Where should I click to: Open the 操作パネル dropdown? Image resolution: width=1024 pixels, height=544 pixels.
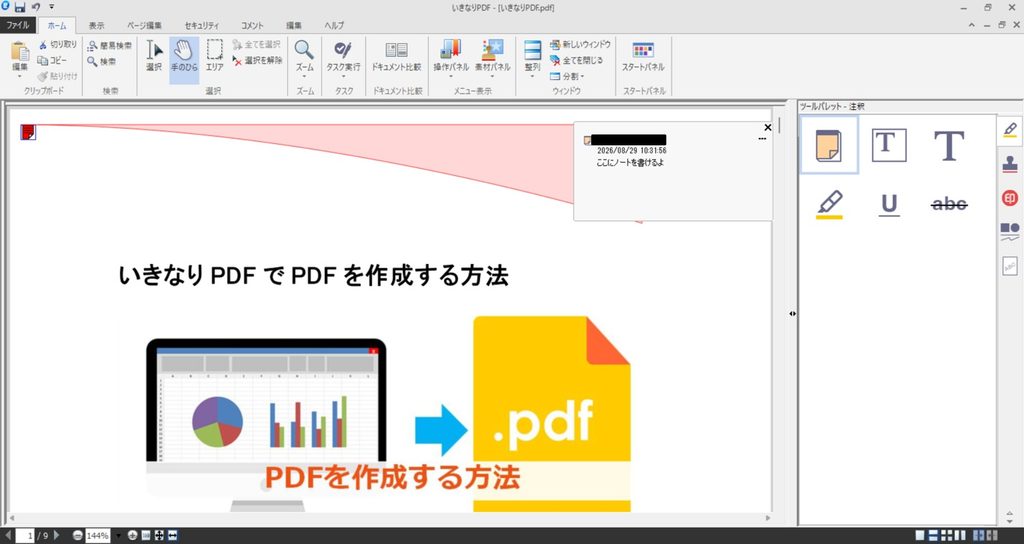[451, 76]
